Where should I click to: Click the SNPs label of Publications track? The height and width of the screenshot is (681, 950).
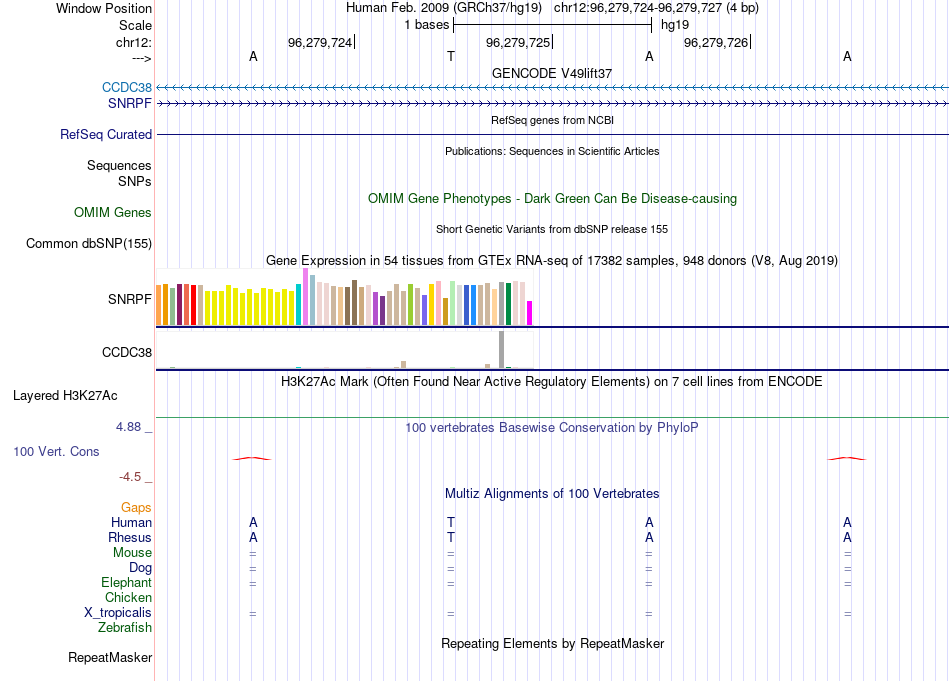coord(135,181)
